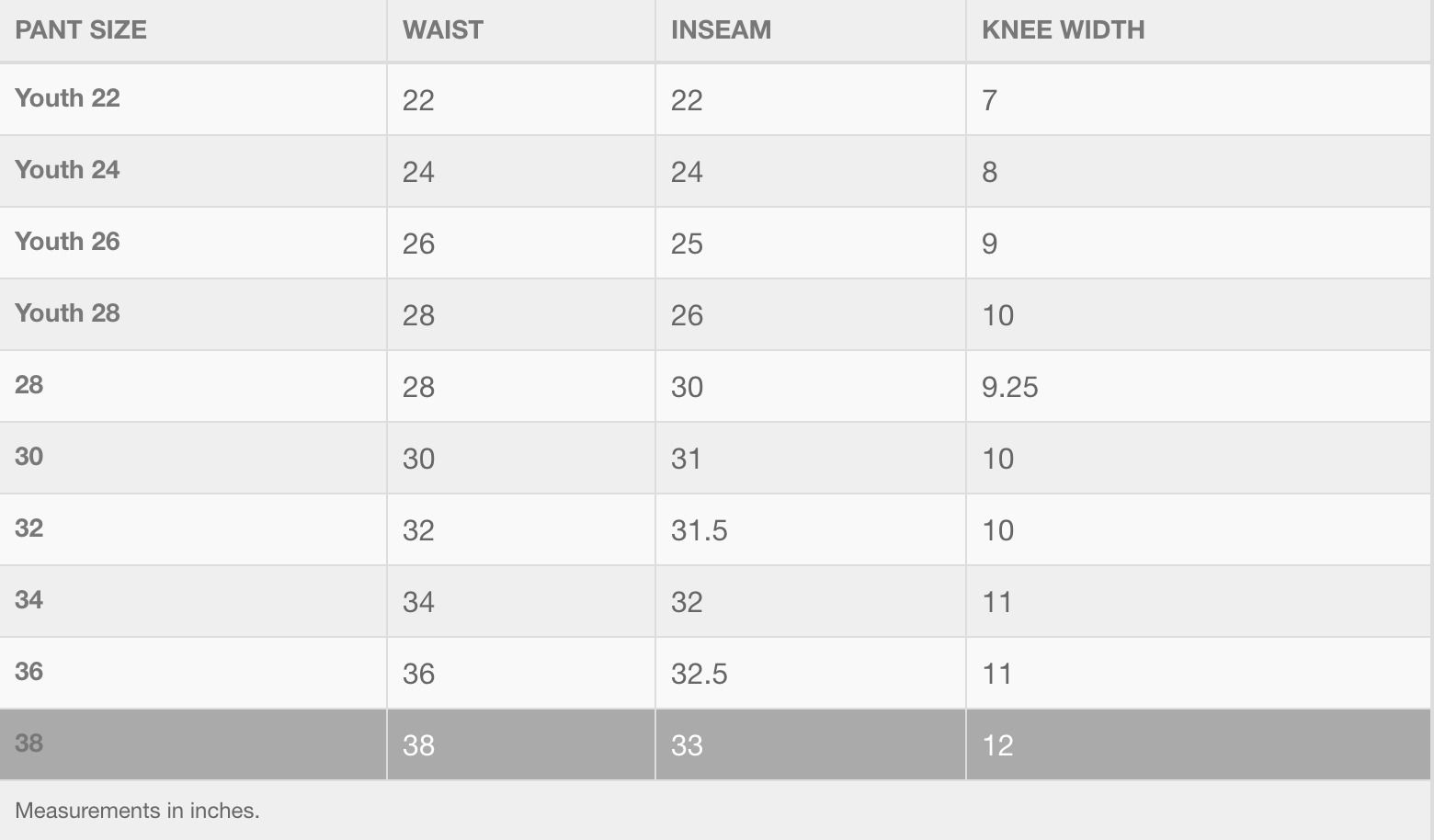Screen dimensions: 1434x840
Task: Select the Youth 28 size row label
Action: [x=68, y=313]
